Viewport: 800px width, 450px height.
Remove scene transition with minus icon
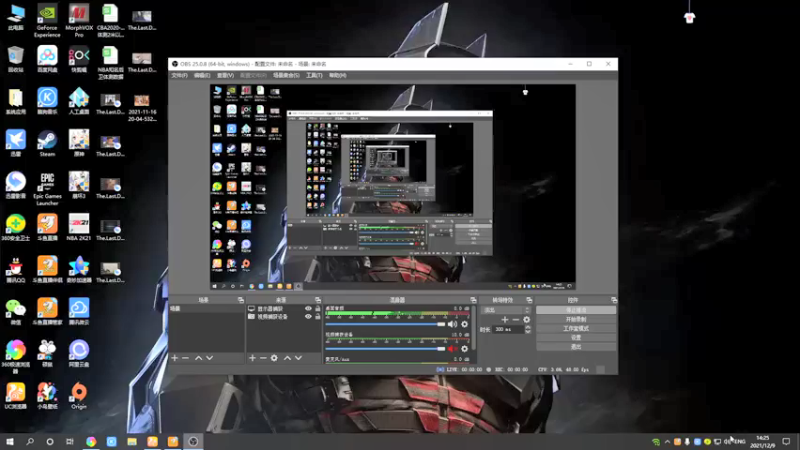[516, 320]
